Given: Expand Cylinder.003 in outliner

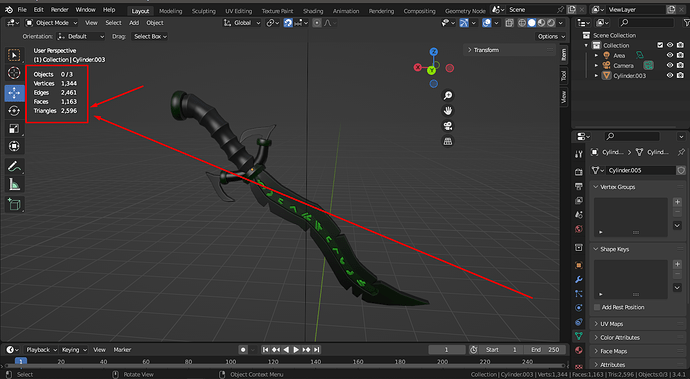Looking at the screenshot, I should coord(597,76).
